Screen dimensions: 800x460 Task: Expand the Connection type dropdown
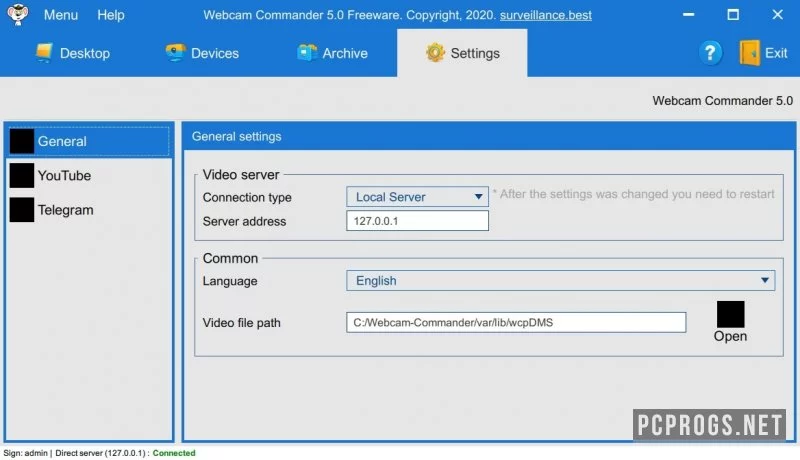[x=417, y=197]
